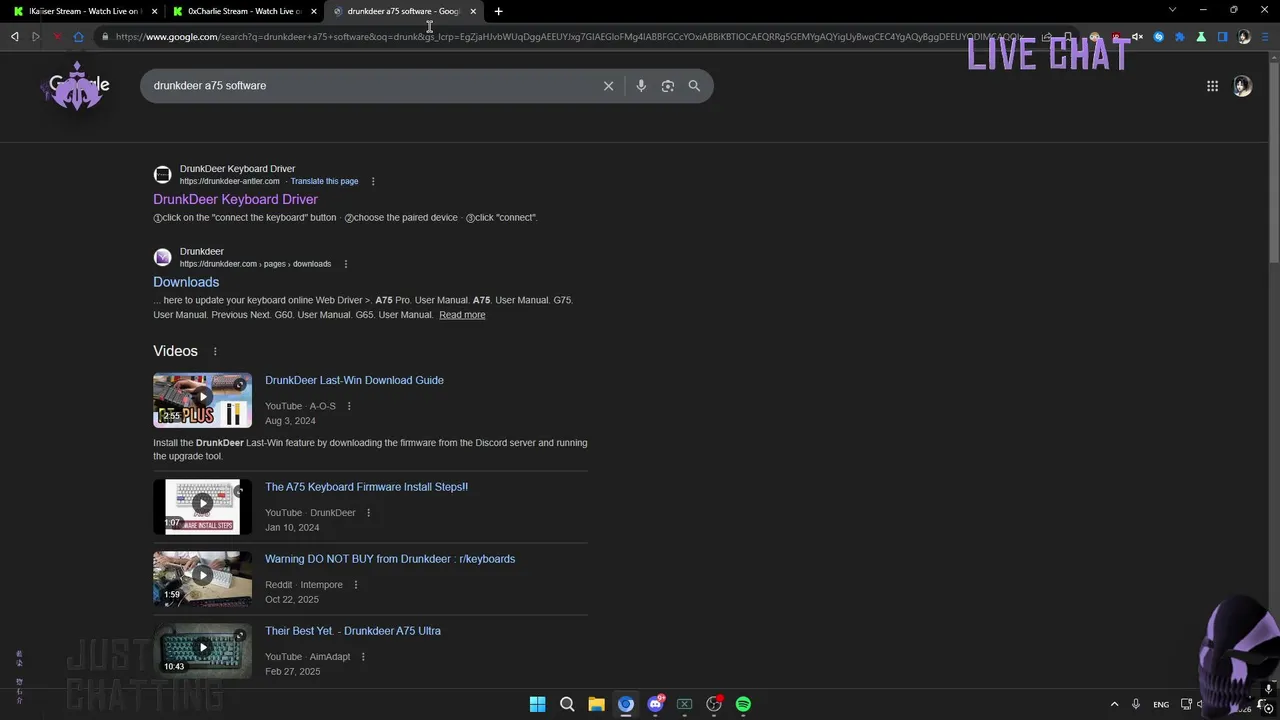
Task: Click the mute tab speaker icon
Action: coord(1137,37)
